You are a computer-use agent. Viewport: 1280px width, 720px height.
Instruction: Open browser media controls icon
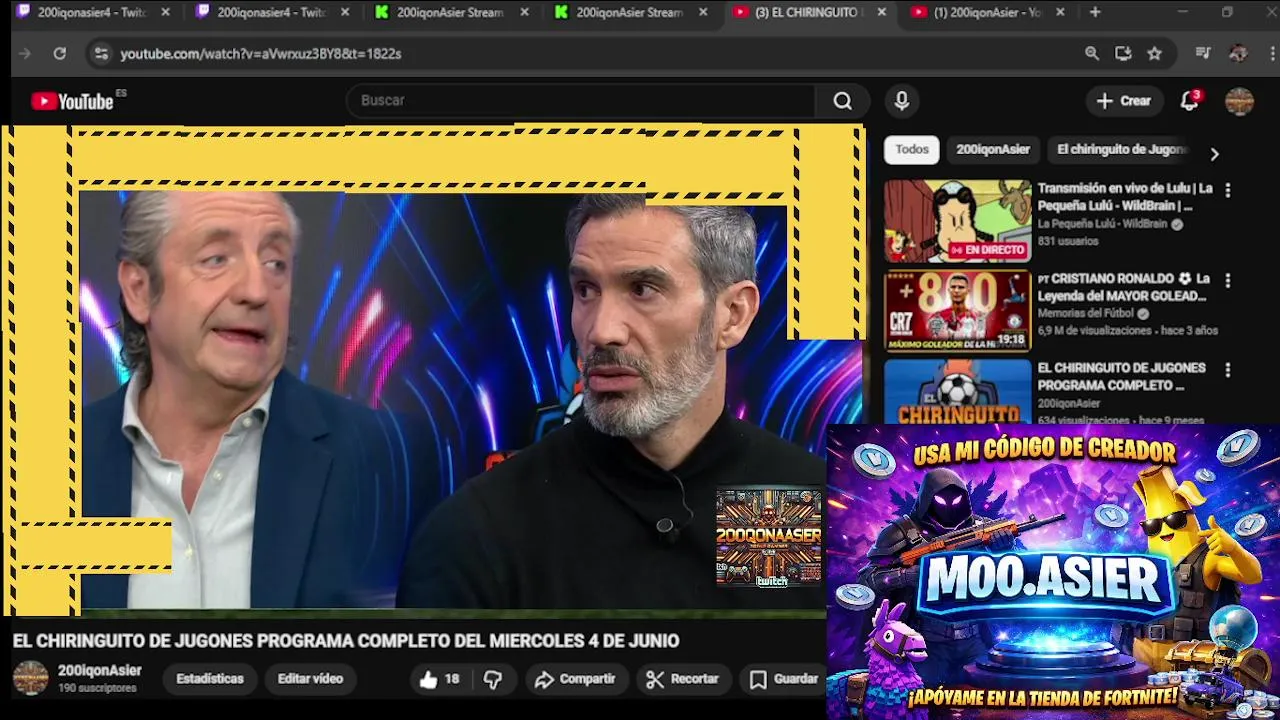pyautogui.click(x=1203, y=54)
